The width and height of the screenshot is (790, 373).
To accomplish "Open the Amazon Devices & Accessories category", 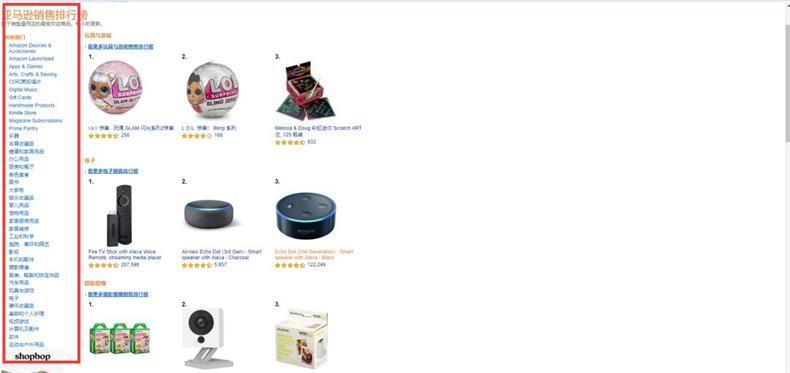I will pos(30,48).
